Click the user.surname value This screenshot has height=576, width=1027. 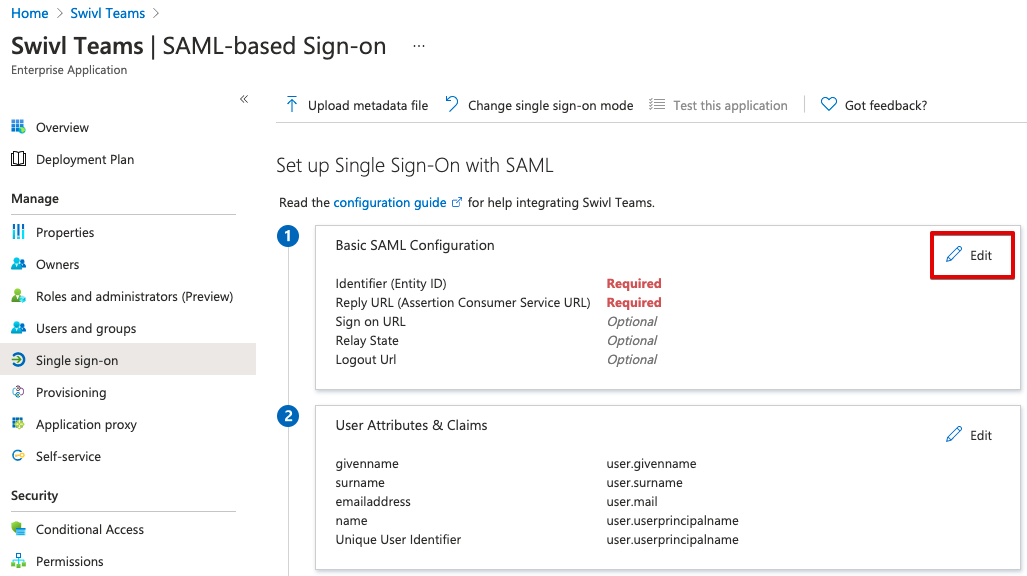[x=644, y=482]
